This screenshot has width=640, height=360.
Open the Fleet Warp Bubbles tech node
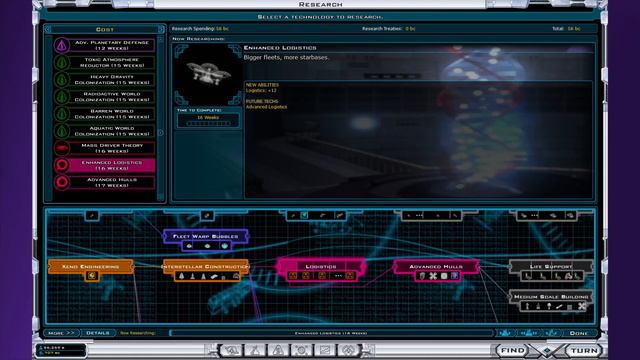click(206, 236)
